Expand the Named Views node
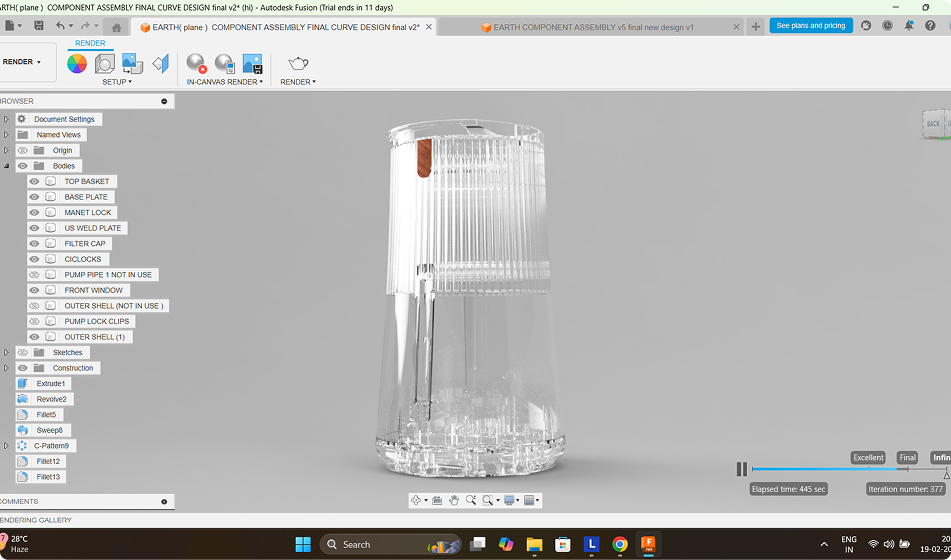This screenshot has height=560, width=951. (6, 135)
